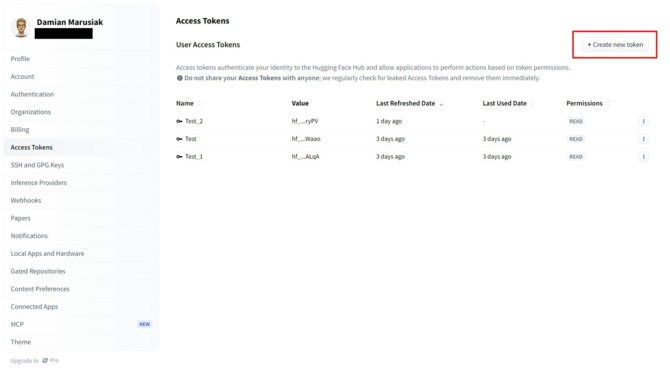Click the key icon beside hf_...Waao row

179,139
